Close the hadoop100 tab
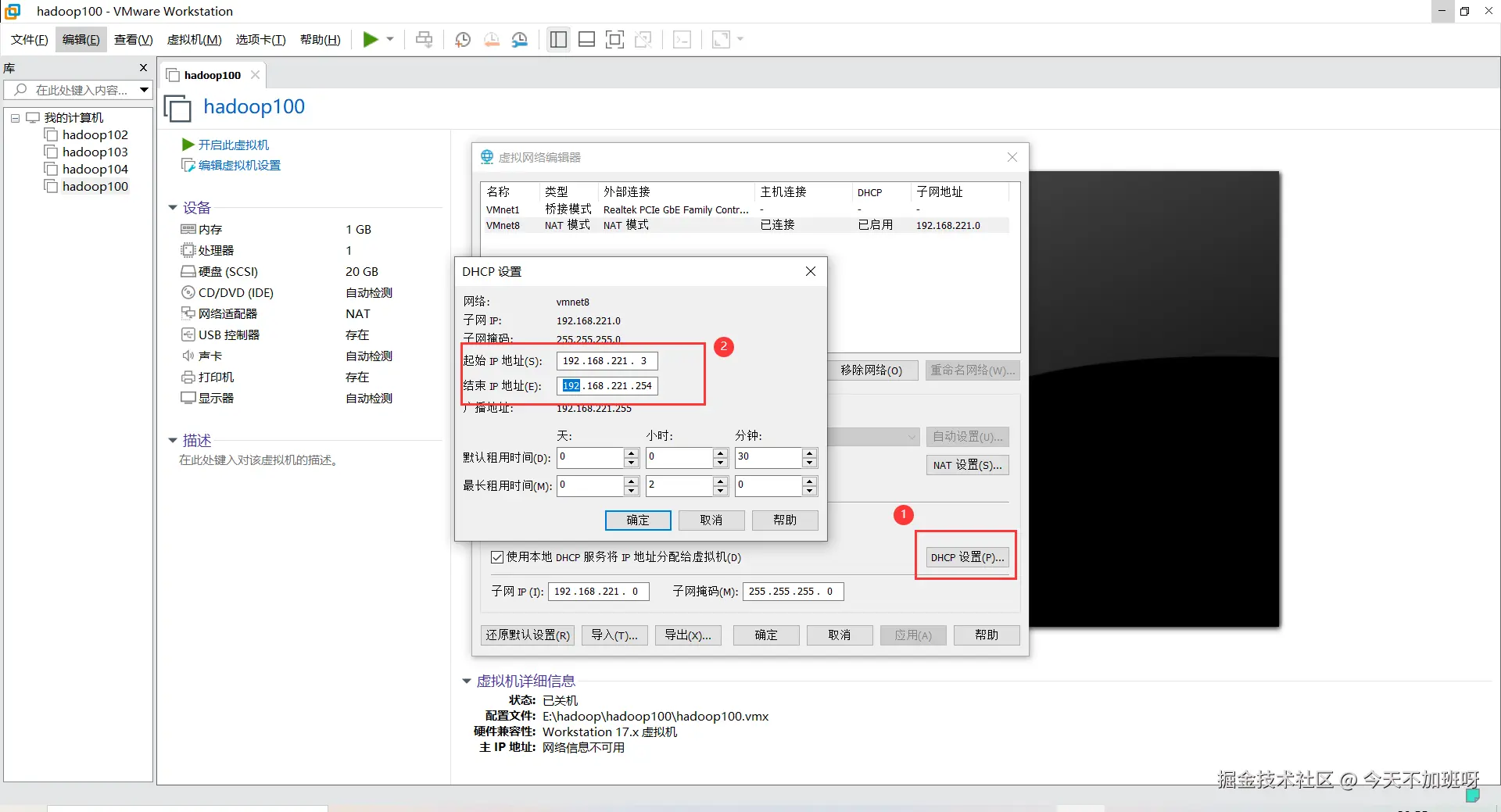The image size is (1501, 812). 255,75
